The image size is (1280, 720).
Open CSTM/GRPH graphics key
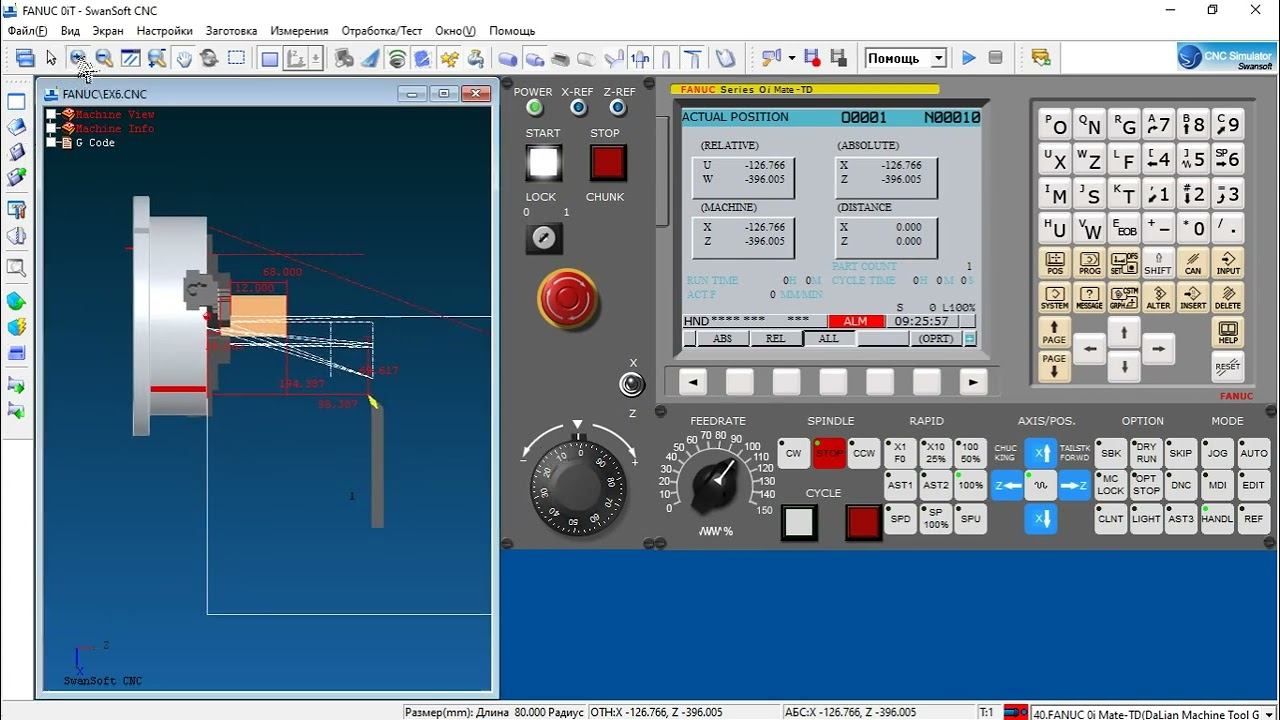[x=1124, y=297]
